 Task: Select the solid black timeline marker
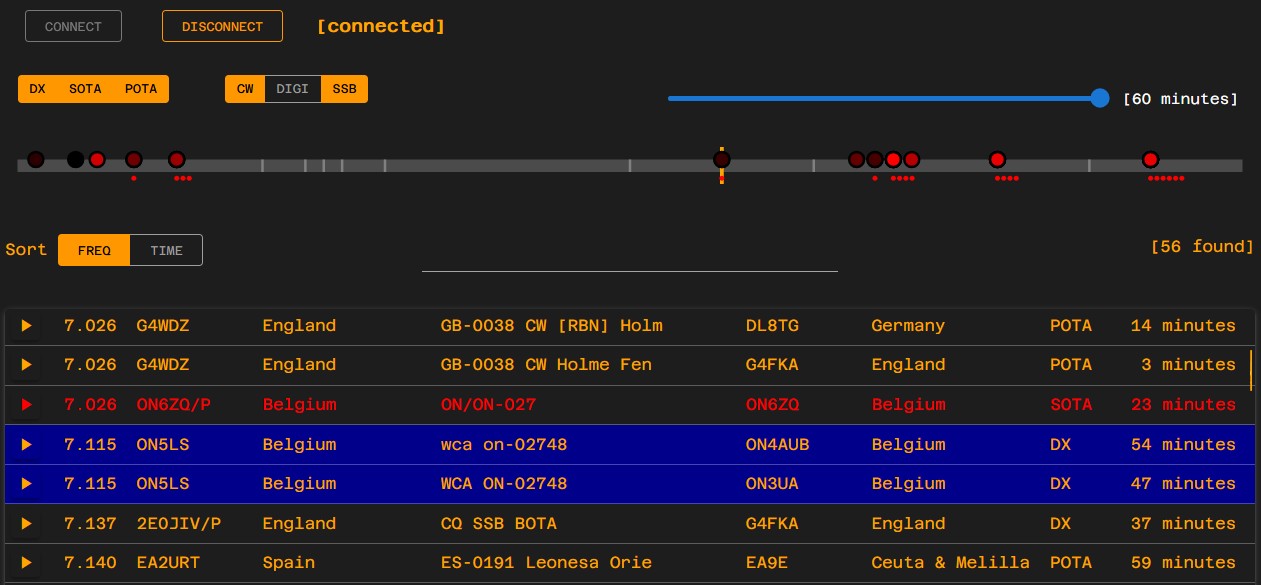(75, 159)
